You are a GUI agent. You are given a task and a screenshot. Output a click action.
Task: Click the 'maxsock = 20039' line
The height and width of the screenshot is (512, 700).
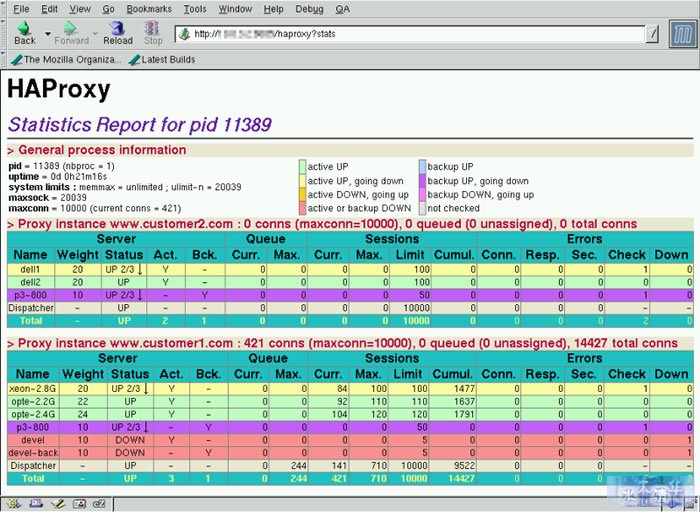tap(47, 198)
